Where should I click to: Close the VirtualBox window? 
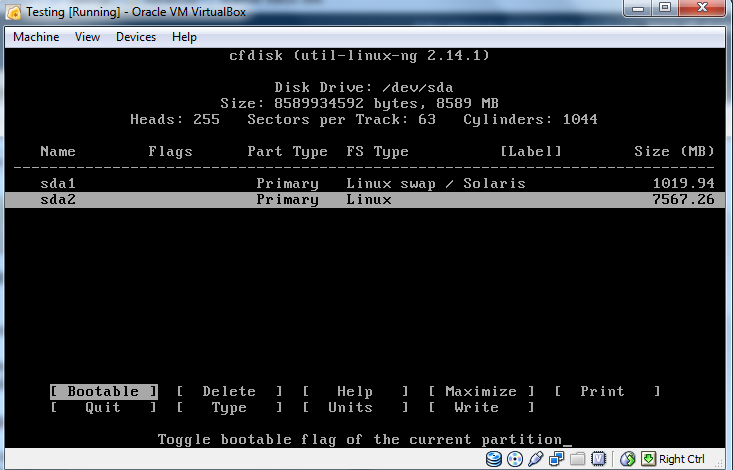tap(702, 8)
